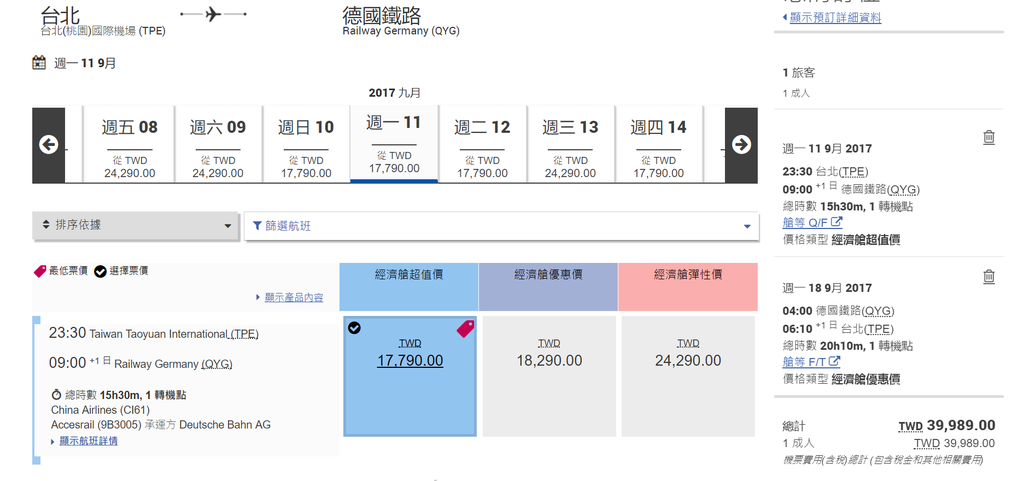Viewport: 1024px width, 481px height.
Task: Switch to 週三 13 date tab
Action: [570, 145]
